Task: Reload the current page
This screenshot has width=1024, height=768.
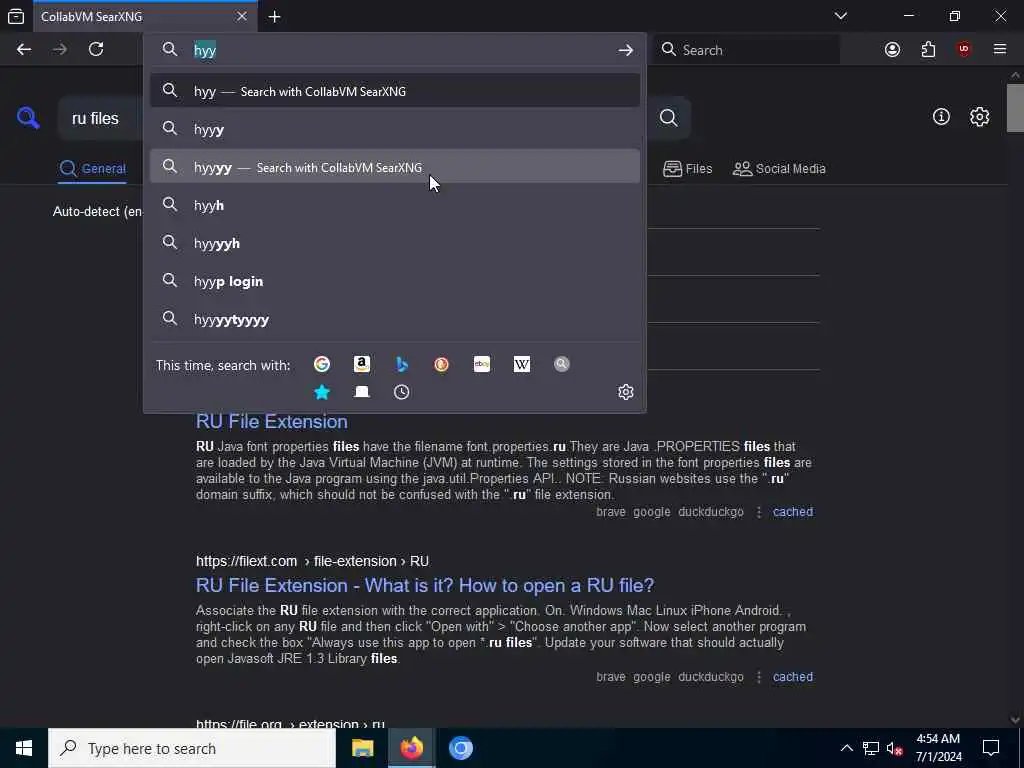Action: point(96,50)
